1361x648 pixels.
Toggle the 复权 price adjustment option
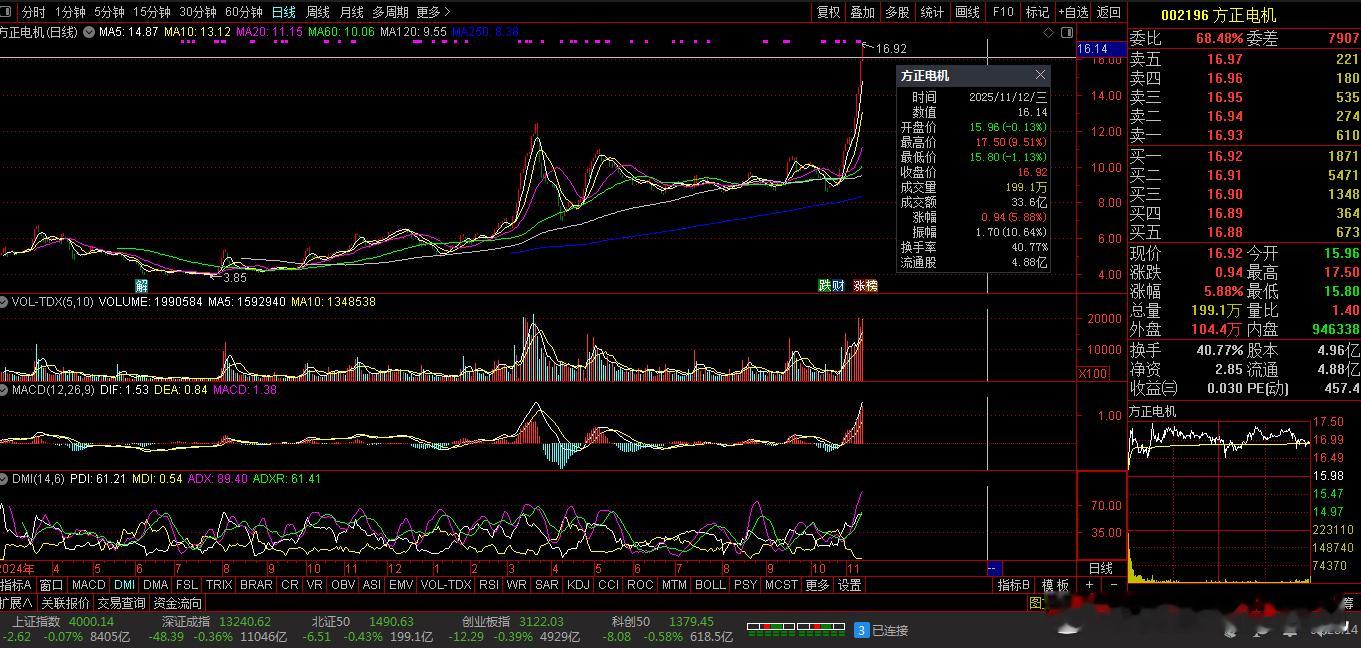[x=828, y=12]
